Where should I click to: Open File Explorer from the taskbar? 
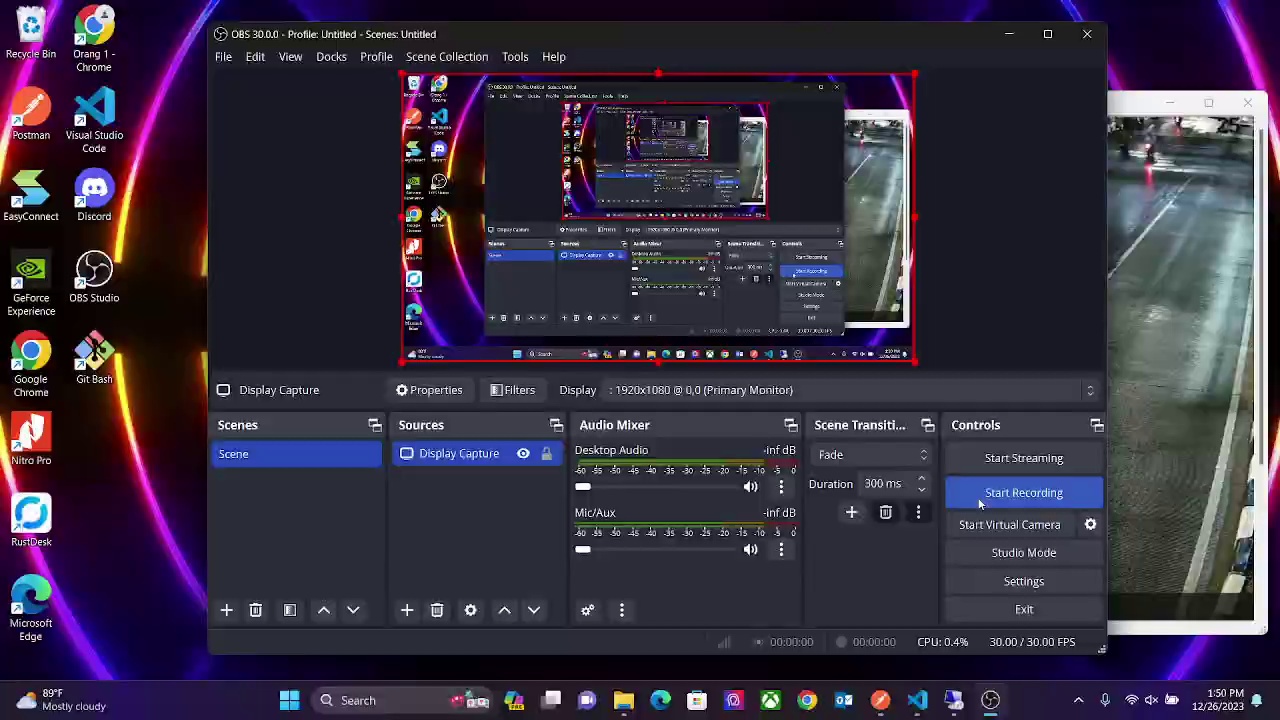[x=624, y=701]
